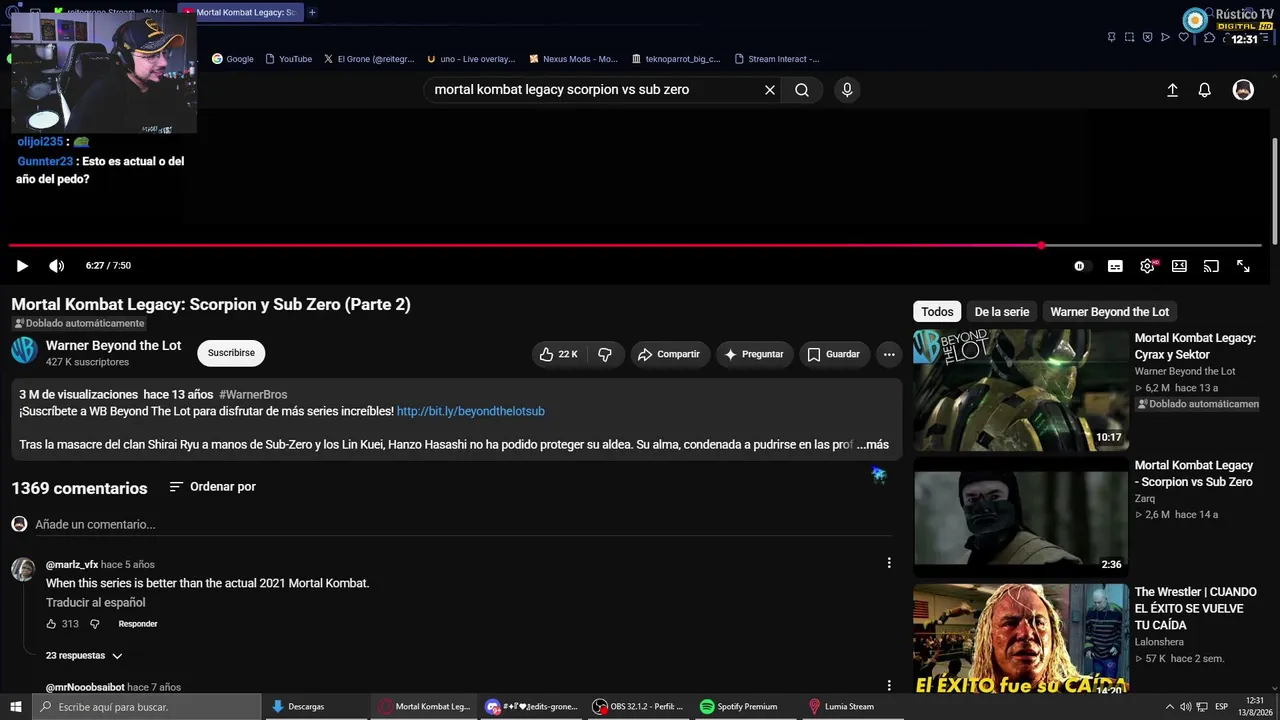Open the El Grone X bookmark

tap(369, 59)
